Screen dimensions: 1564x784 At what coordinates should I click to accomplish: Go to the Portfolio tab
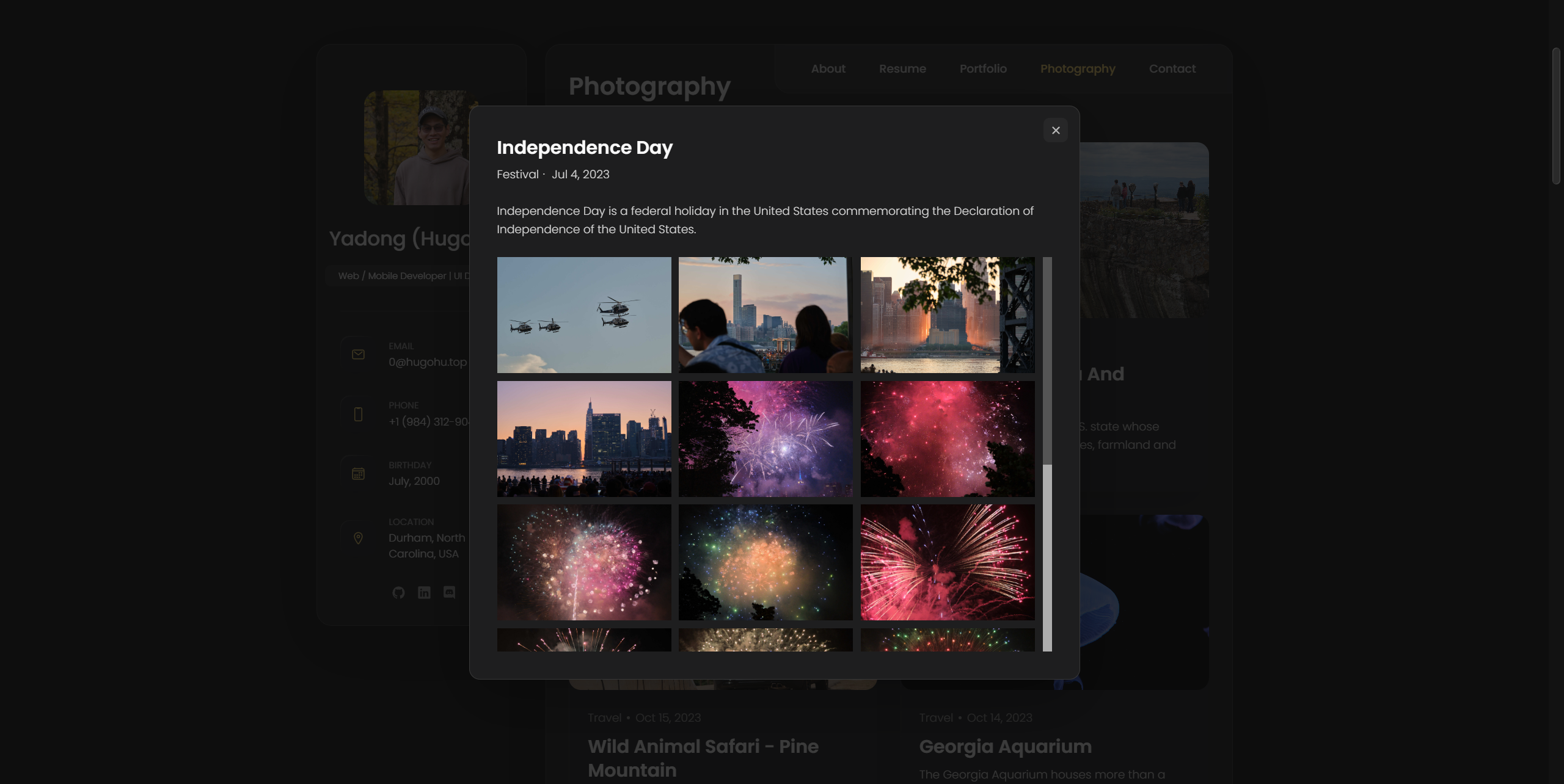point(983,68)
